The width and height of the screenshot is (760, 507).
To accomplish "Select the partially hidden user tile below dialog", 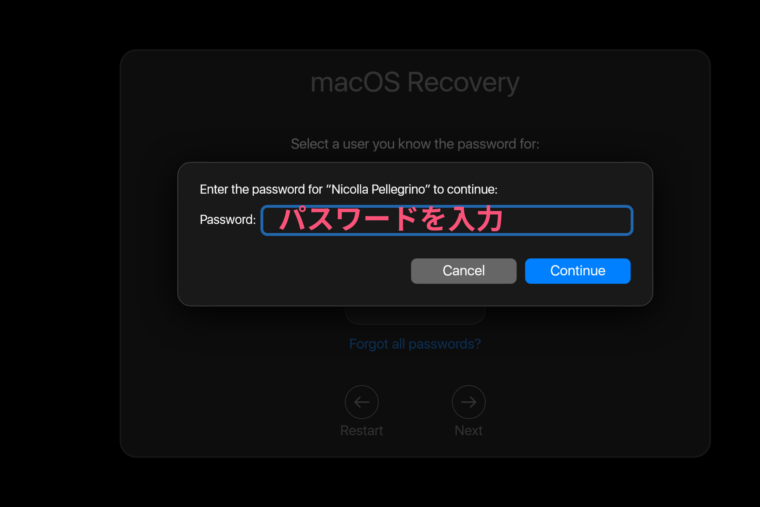I will coord(415,315).
